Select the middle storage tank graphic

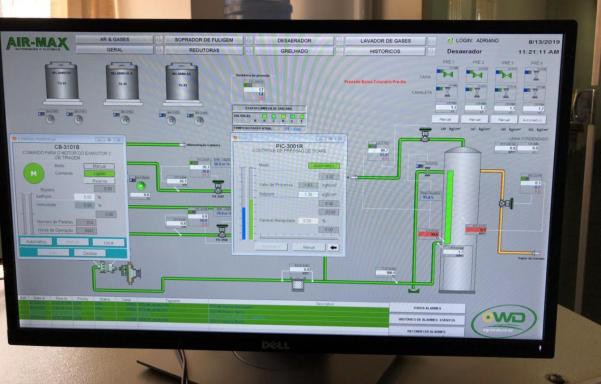pos(122,83)
